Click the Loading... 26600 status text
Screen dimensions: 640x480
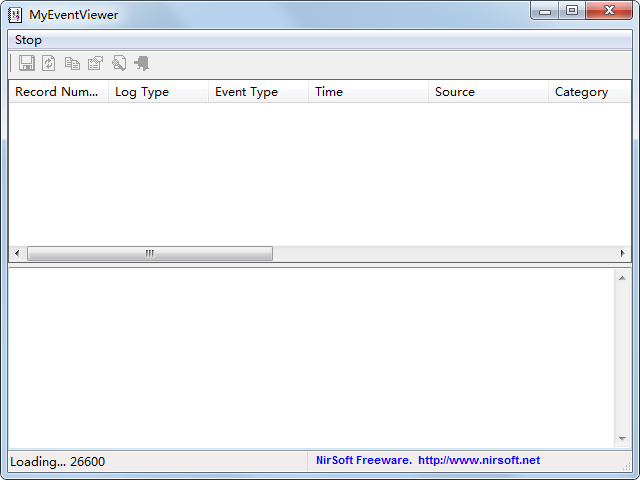click(x=58, y=462)
